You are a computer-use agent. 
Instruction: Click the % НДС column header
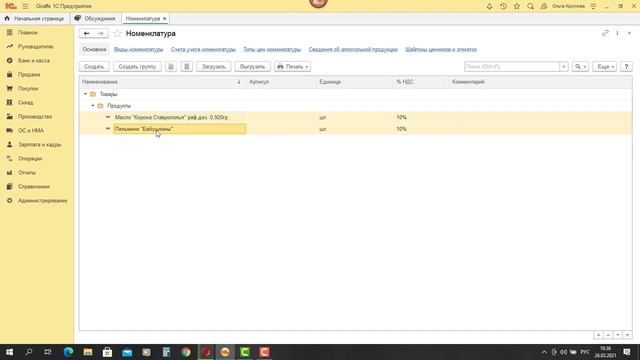[x=421, y=82]
